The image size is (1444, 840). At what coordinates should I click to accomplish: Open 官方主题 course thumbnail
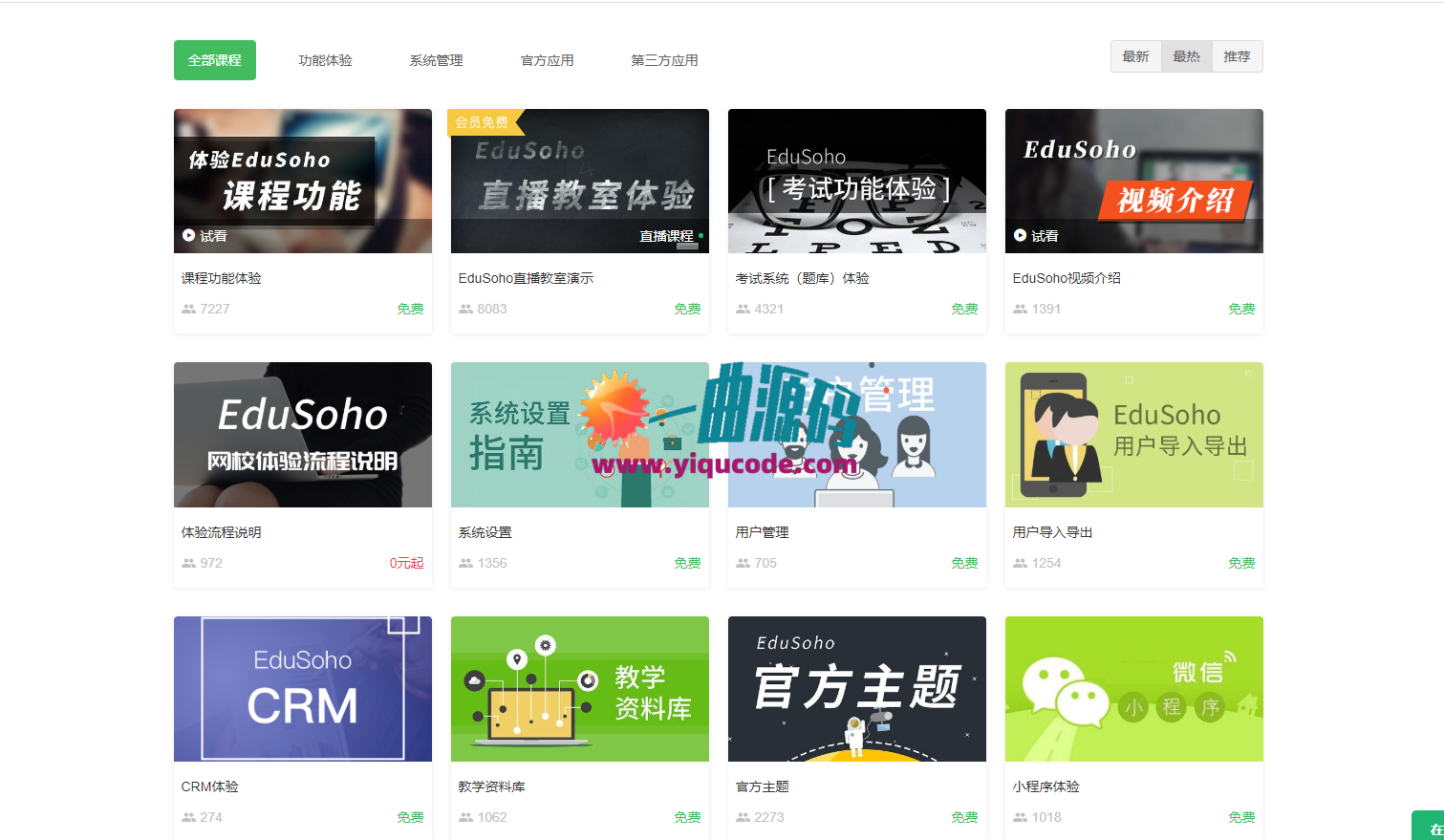(857, 689)
